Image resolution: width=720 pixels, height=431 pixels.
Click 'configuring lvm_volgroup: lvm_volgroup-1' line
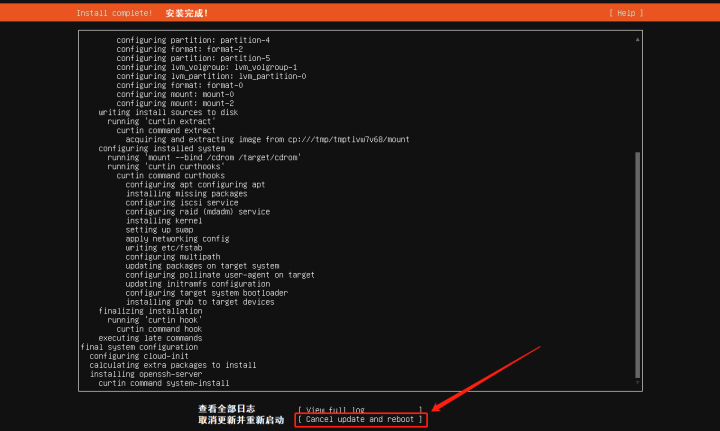coord(207,67)
